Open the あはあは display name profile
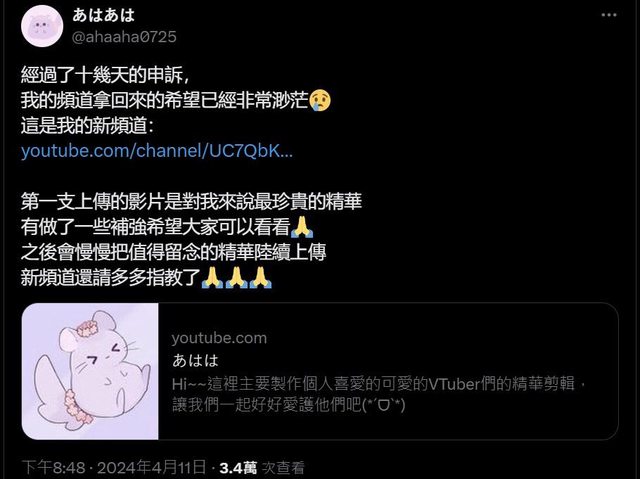 tap(104, 15)
